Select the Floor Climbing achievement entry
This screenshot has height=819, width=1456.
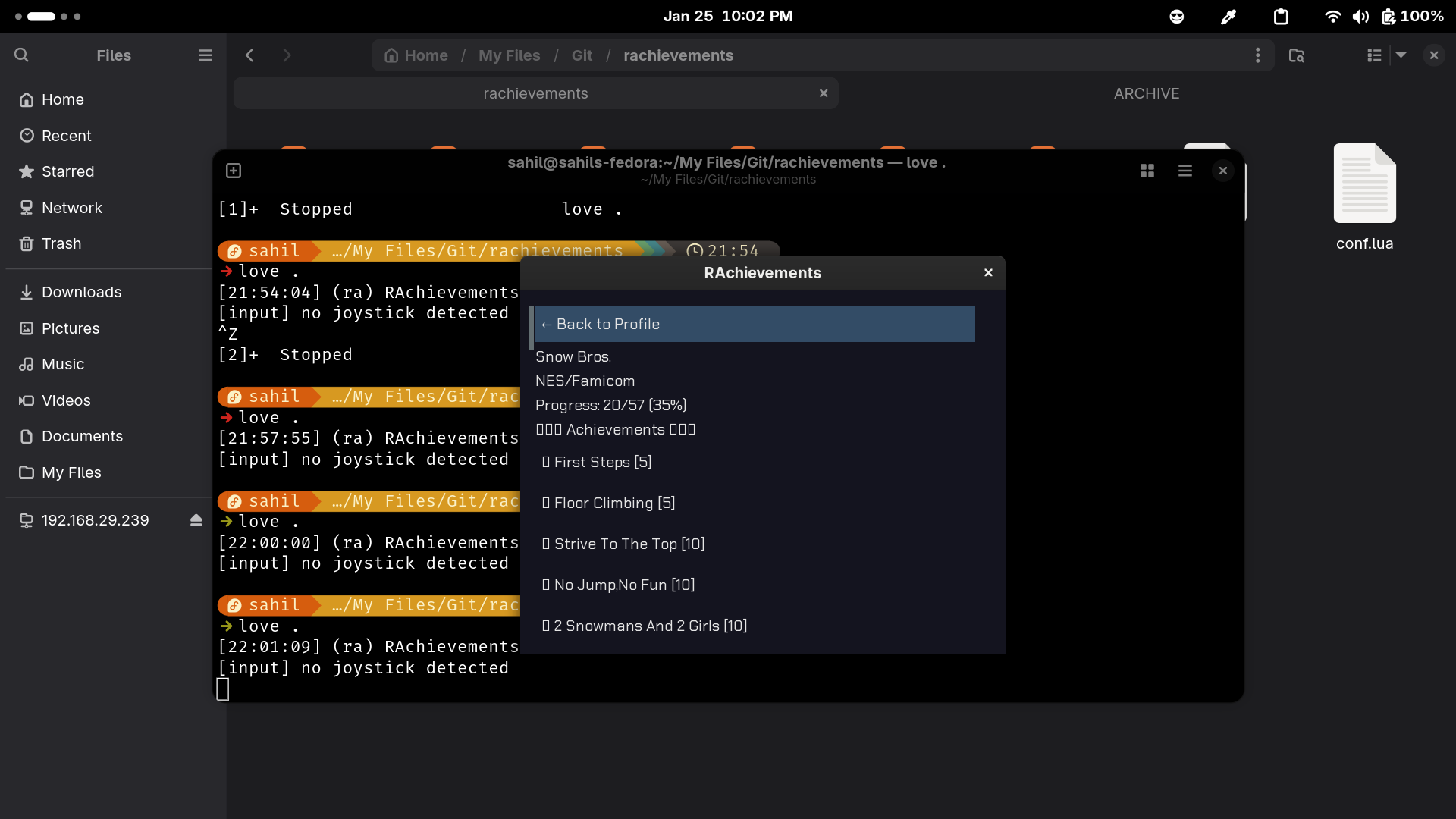point(613,503)
